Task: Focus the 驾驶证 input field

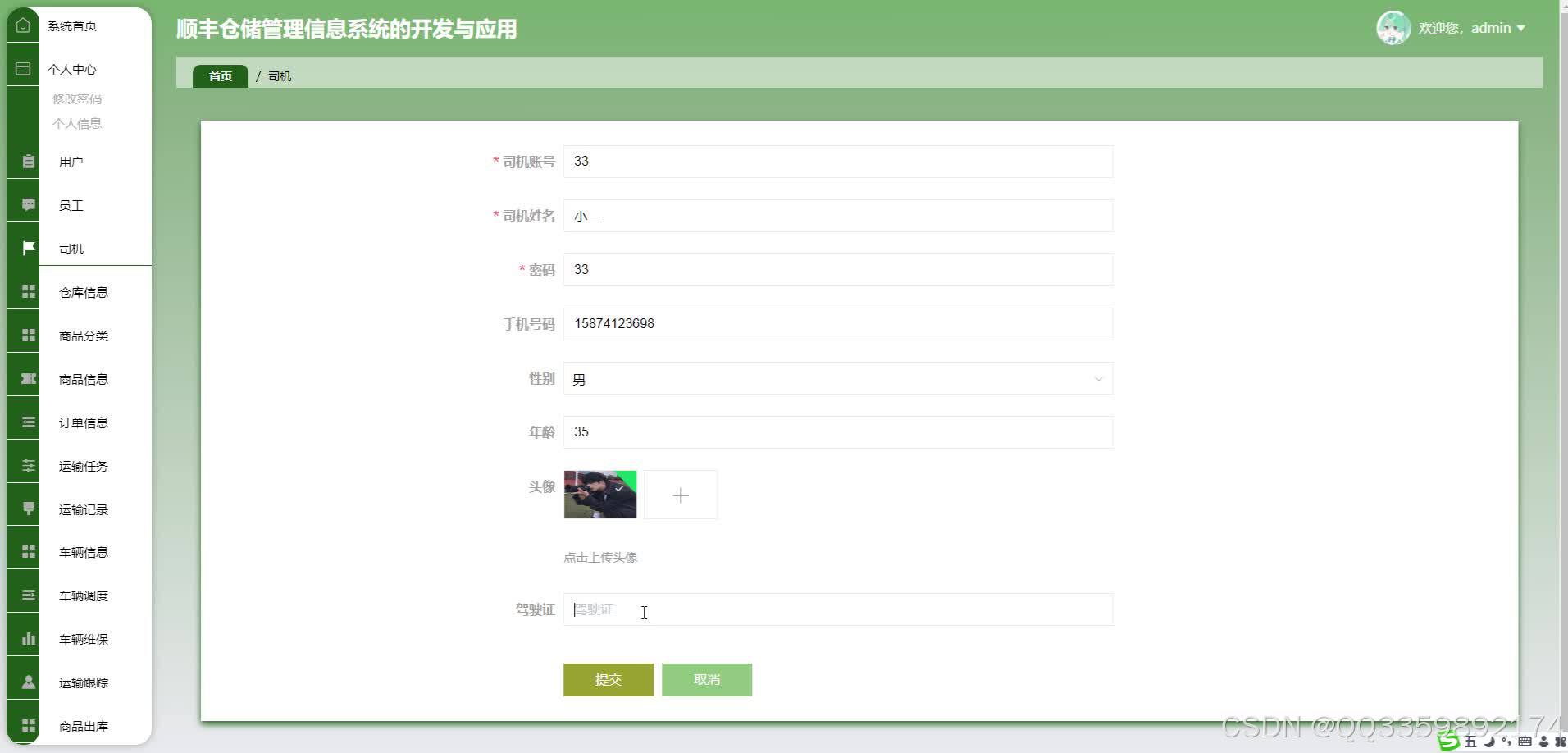Action: [838, 609]
